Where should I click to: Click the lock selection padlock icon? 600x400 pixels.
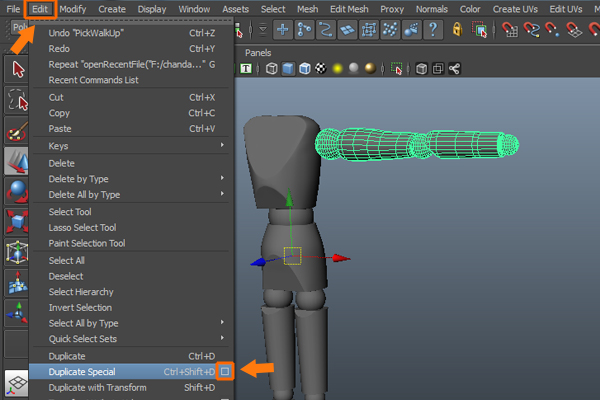point(457,30)
